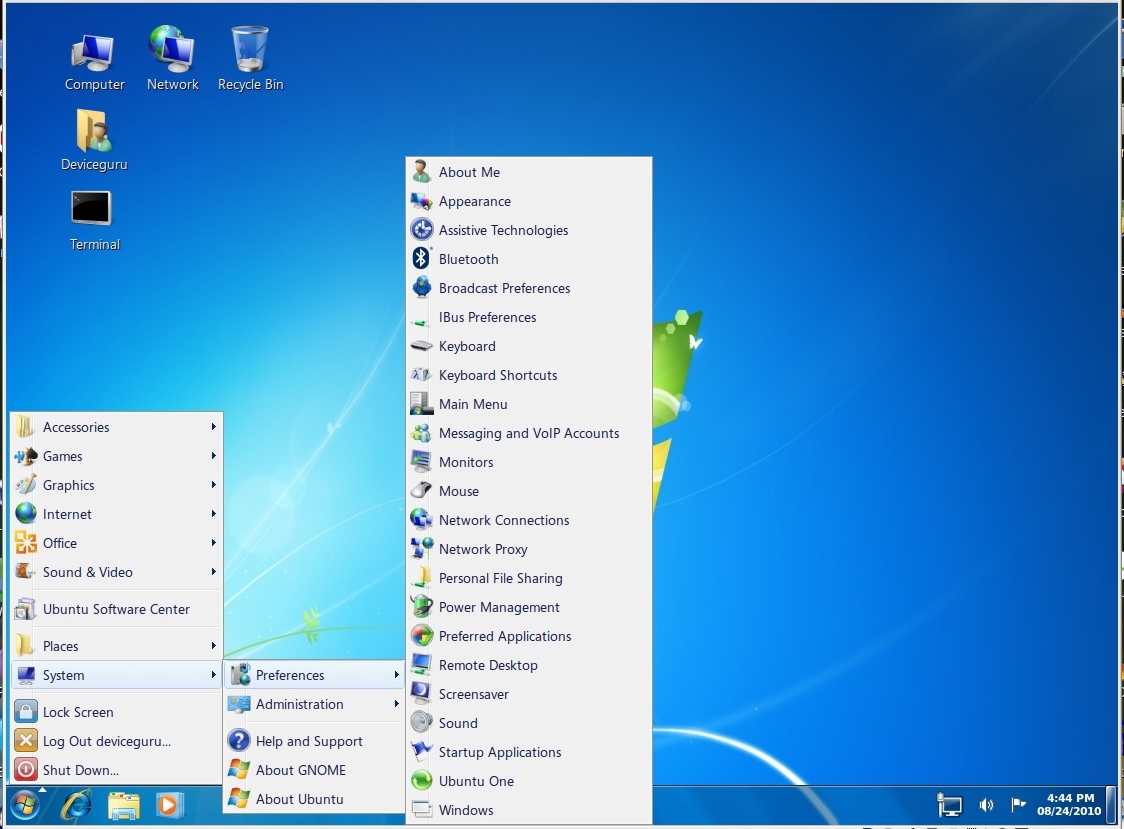Open Main Menu editor entry
The width and height of the screenshot is (1124, 829).
click(529, 404)
